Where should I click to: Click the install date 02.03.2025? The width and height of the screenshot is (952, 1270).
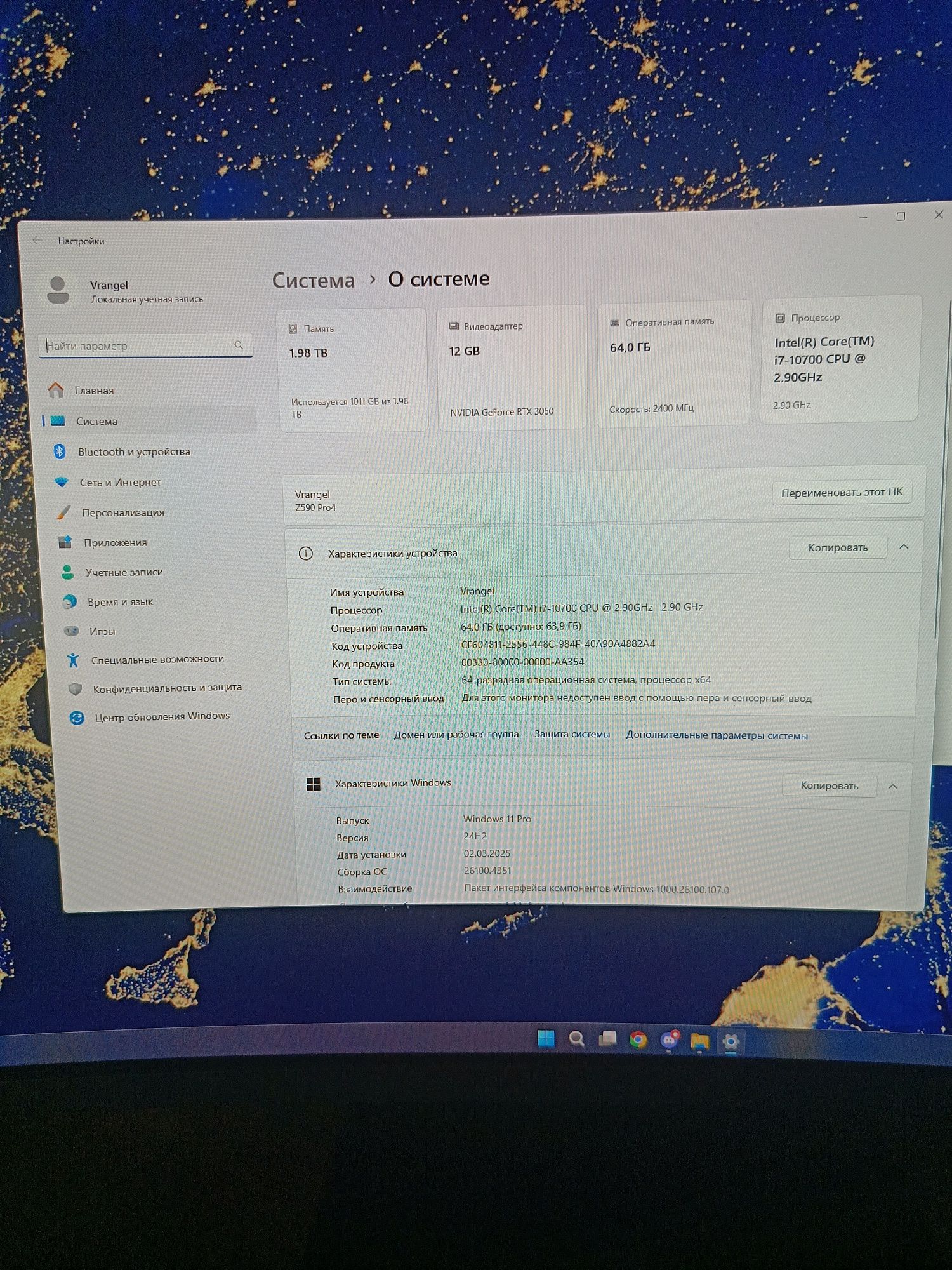(x=487, y=853)
